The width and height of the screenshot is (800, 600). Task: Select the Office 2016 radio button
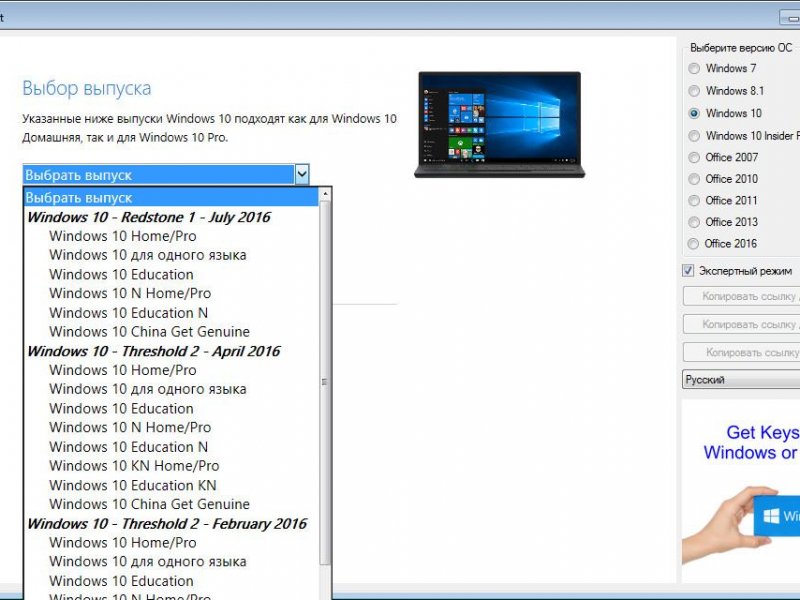pyautogui.click(x=694, y=244)
